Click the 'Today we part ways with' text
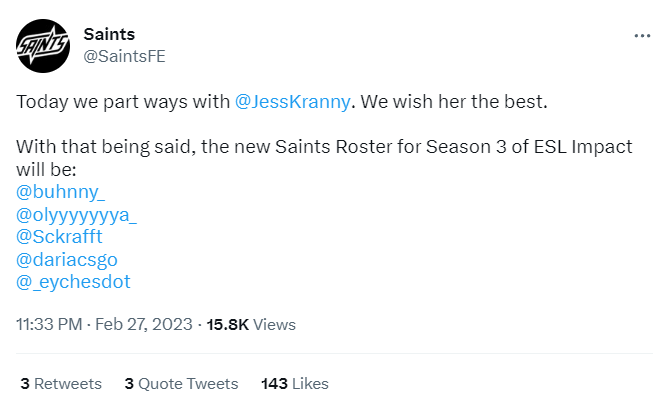The height and width of the screenshot is (404, 668). coord(122,101)
